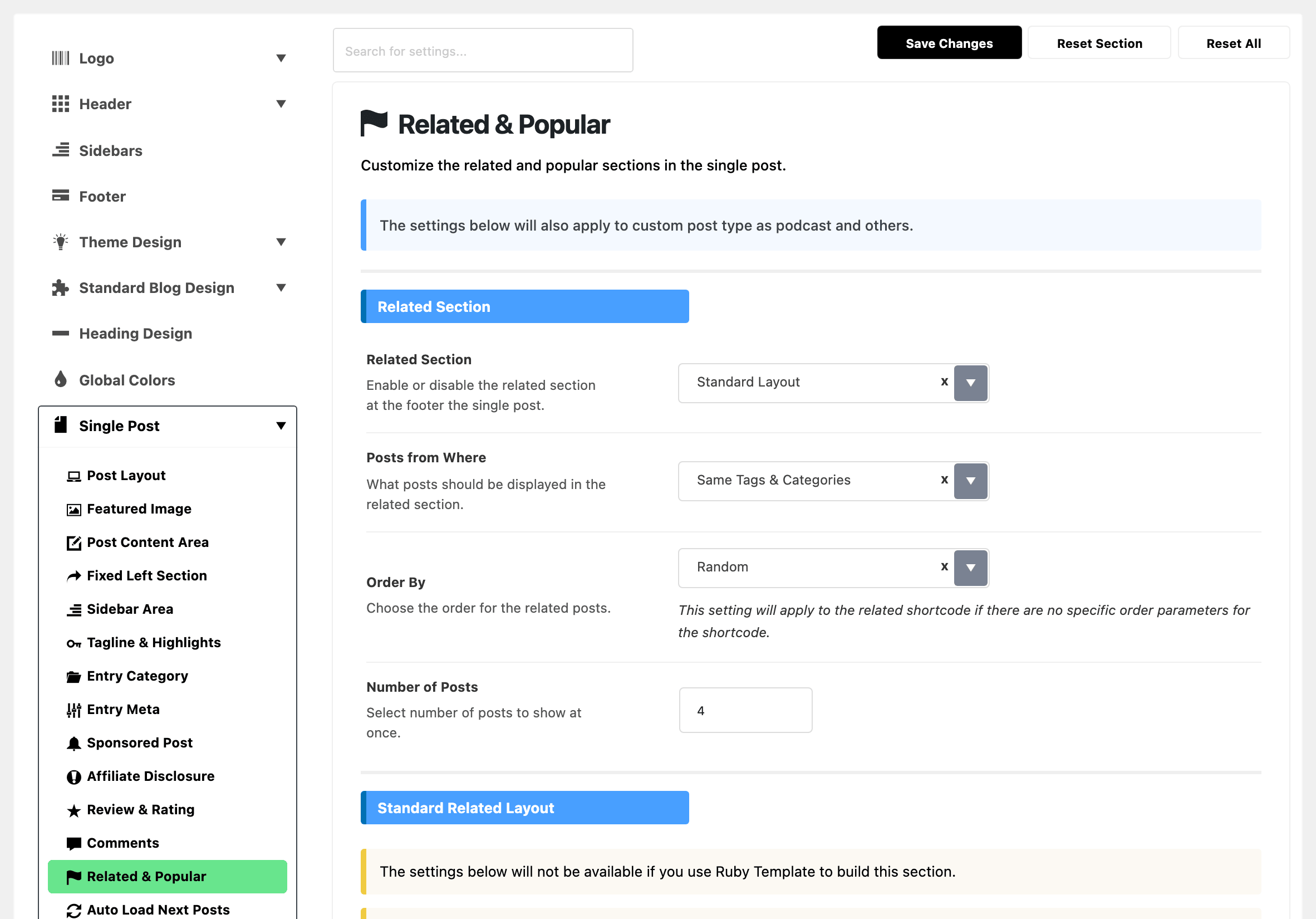The height and width of the screenshot is (919, 1316).
Task: Click the Theme Design lightbulb icon
Action: (x=60, y=241)
